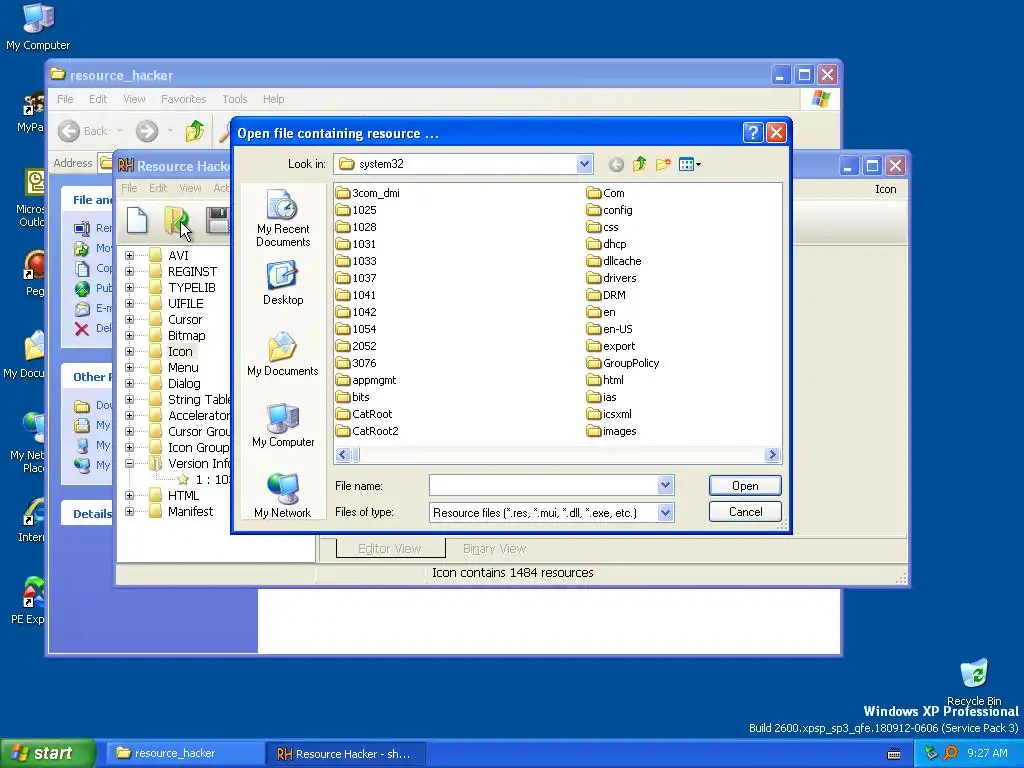The width and height of the screenshot is (1024, 768).
Task: Open My Network in places bar
Action: (283, 496)
